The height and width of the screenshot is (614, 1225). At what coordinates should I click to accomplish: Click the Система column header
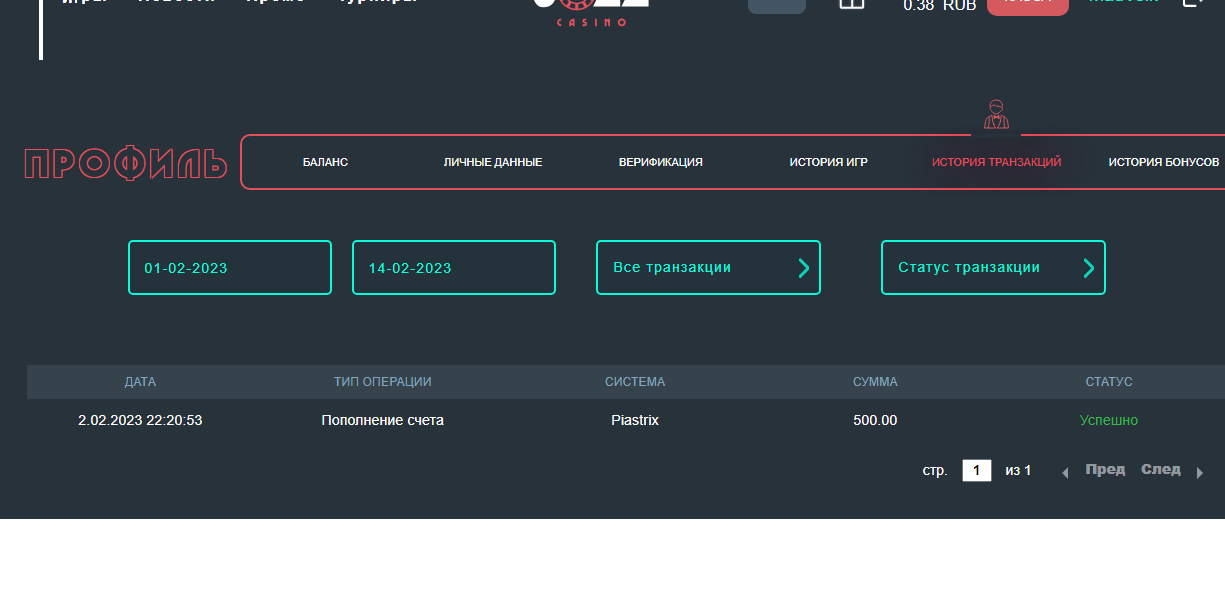[635, 382]
